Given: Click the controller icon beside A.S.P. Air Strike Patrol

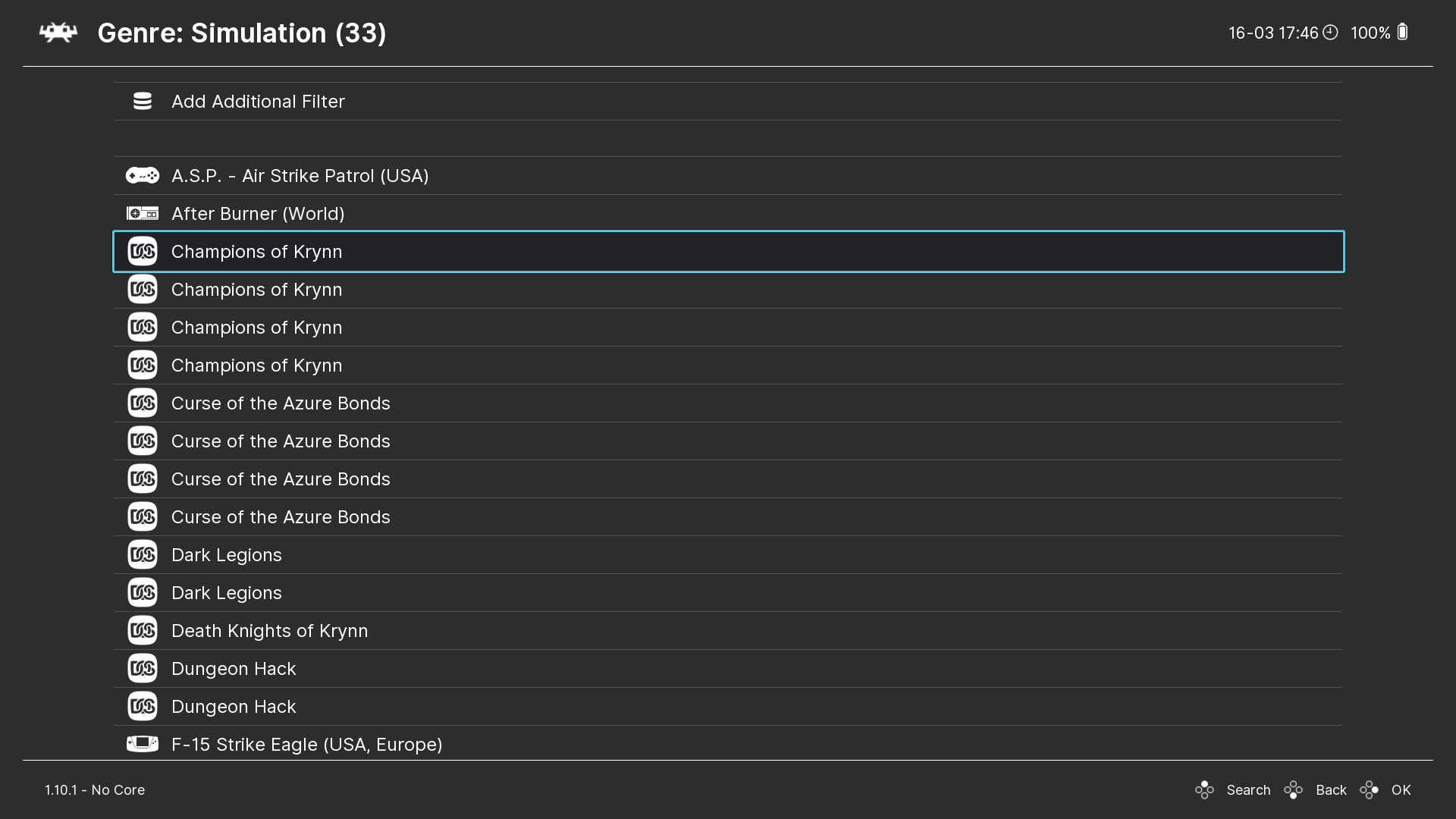Looking at the screenshot, I should pyautogui.click(x=143, y=176).
